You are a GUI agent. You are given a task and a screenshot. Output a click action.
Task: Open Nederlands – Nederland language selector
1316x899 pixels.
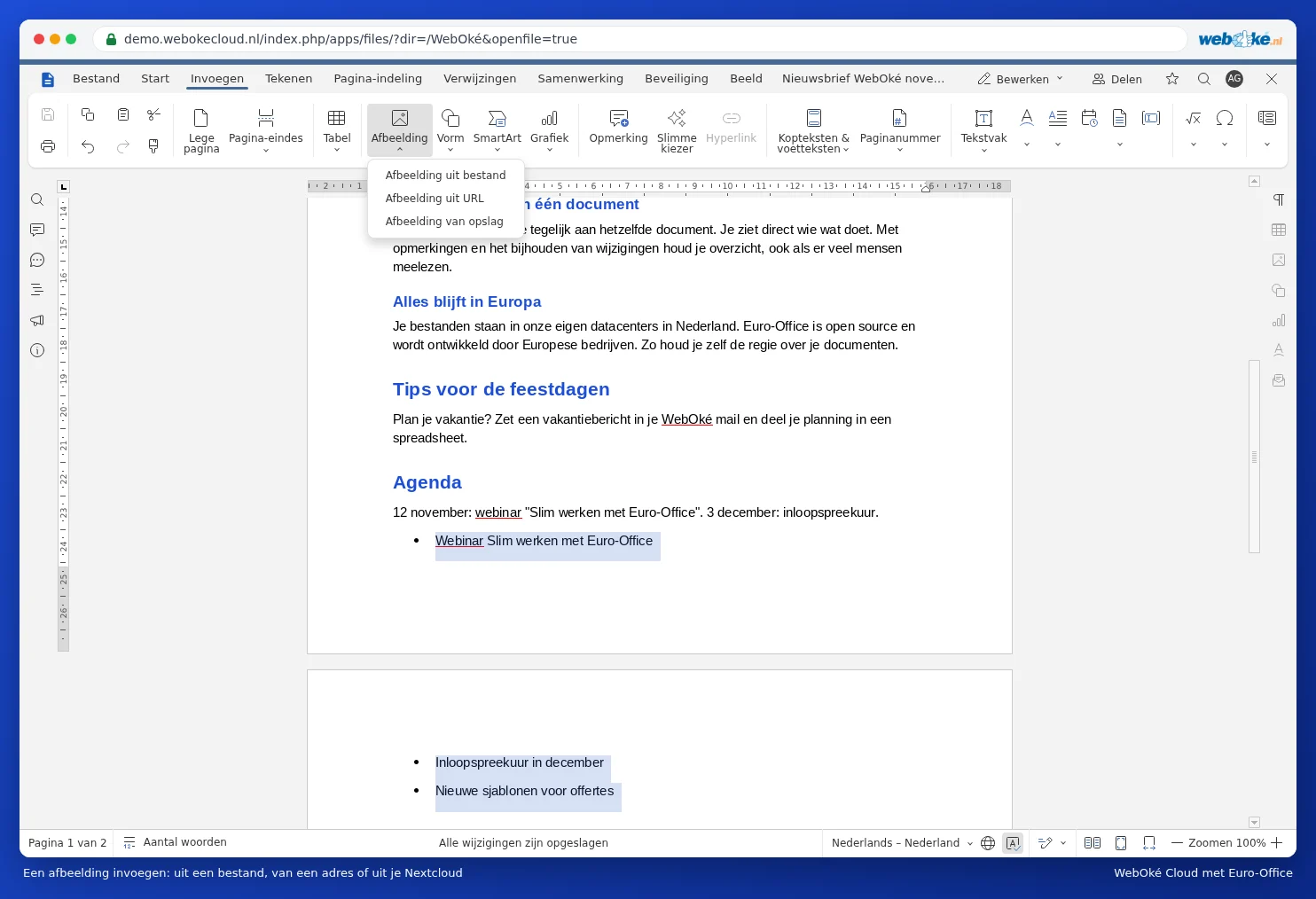point(902,843)
